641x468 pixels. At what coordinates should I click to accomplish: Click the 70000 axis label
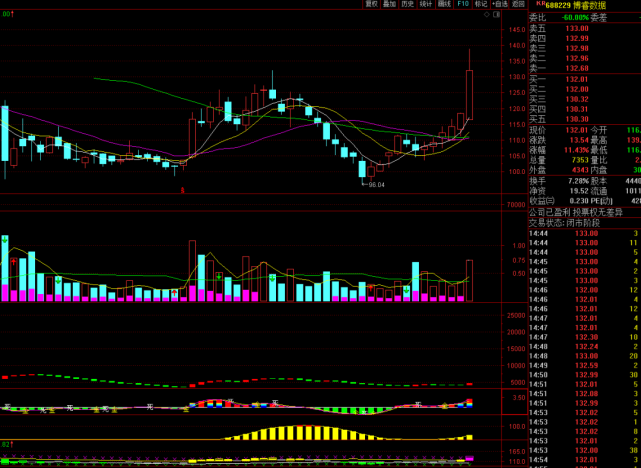click(x=516, y=205)
